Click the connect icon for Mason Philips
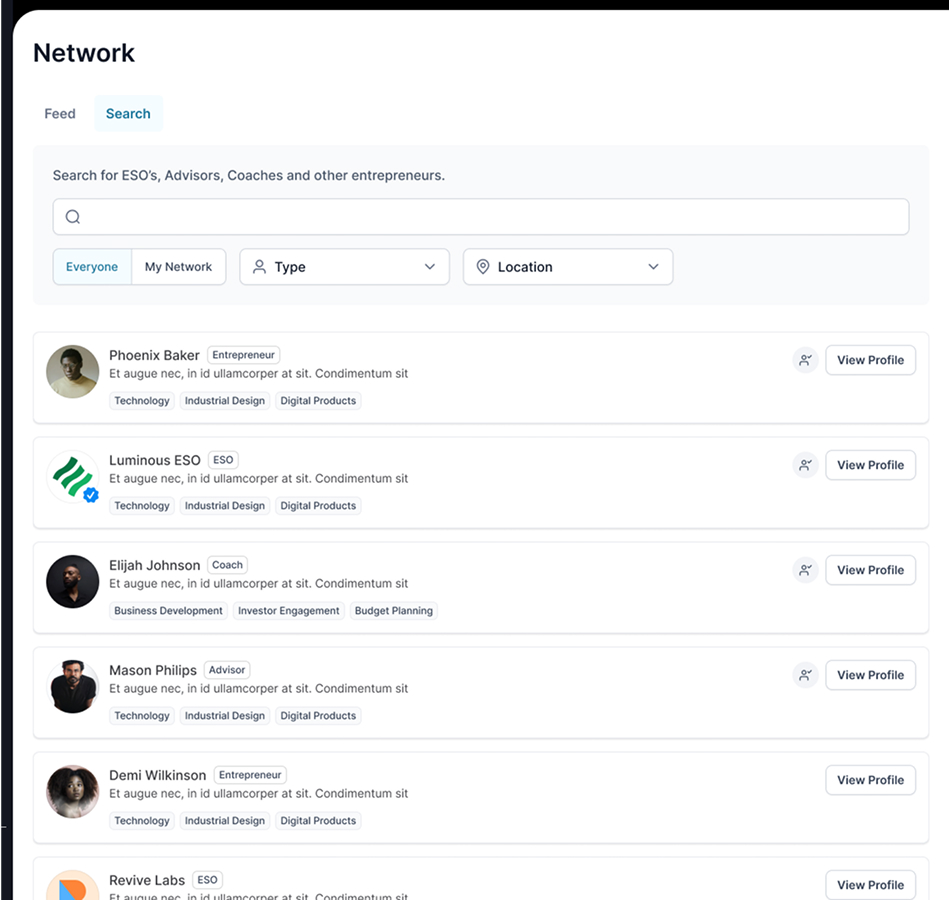 coord(805,675)
